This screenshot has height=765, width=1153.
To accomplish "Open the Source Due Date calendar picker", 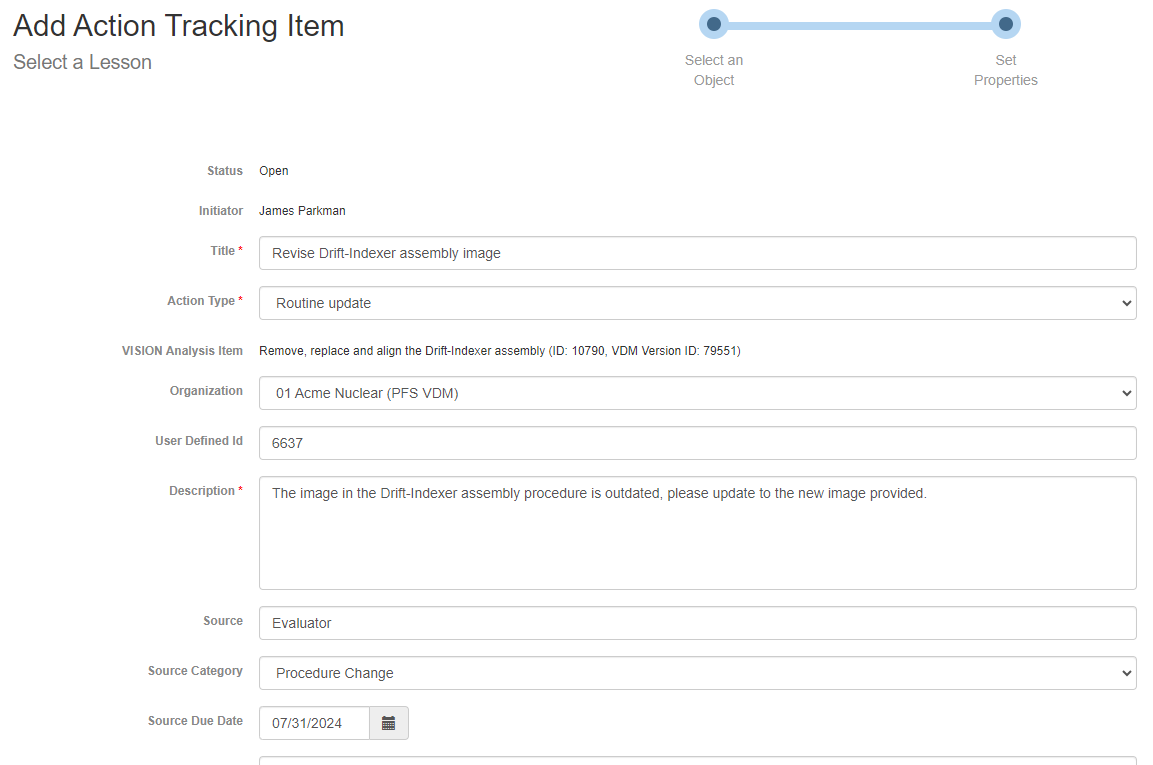I will coord(388,723).
